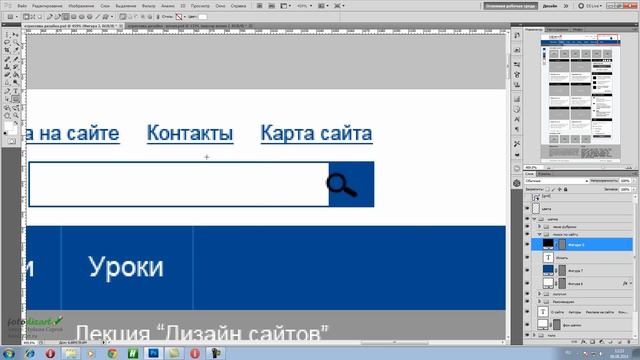
Task: Select the Eraser tool
Action: tap(7, 75)
